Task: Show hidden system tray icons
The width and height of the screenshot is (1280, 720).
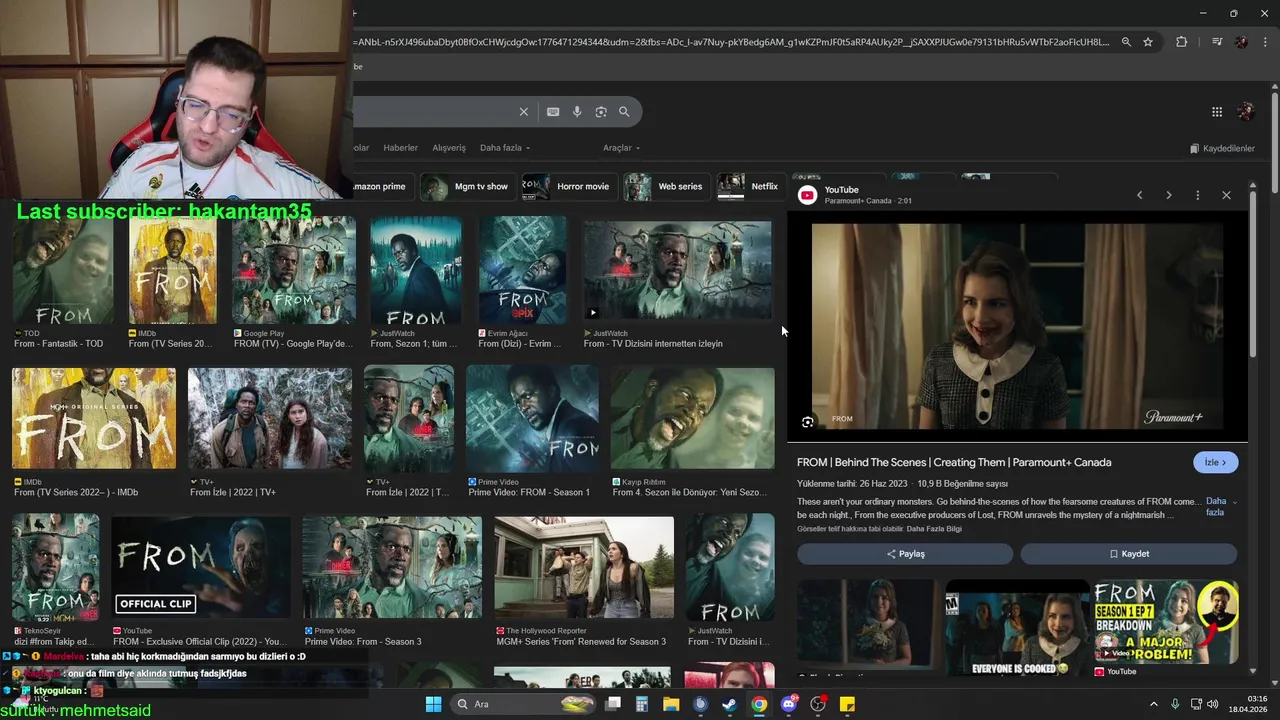Action: pyautogui.click(x=1153, y=704)
